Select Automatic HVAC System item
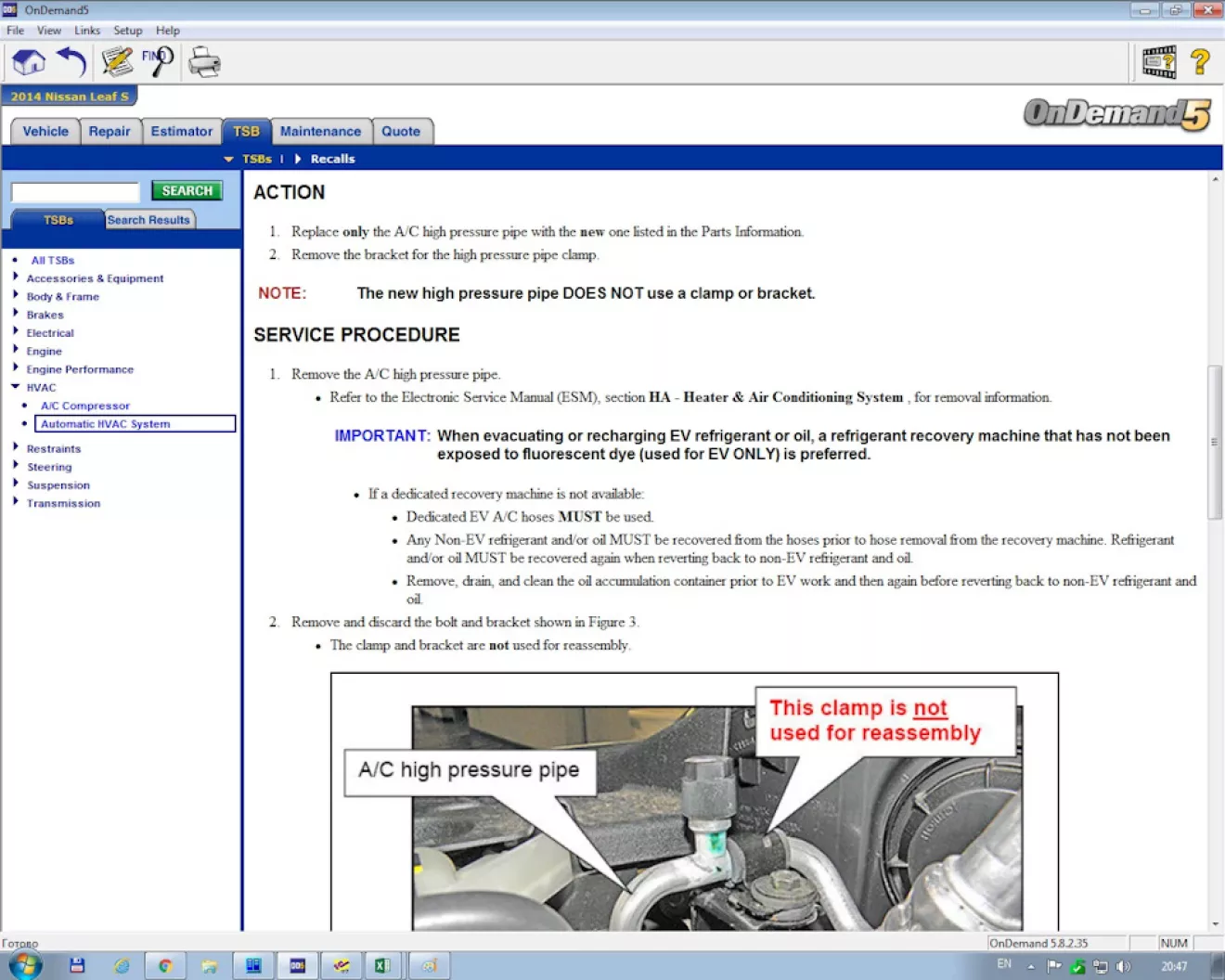 (x=135, y=424)
